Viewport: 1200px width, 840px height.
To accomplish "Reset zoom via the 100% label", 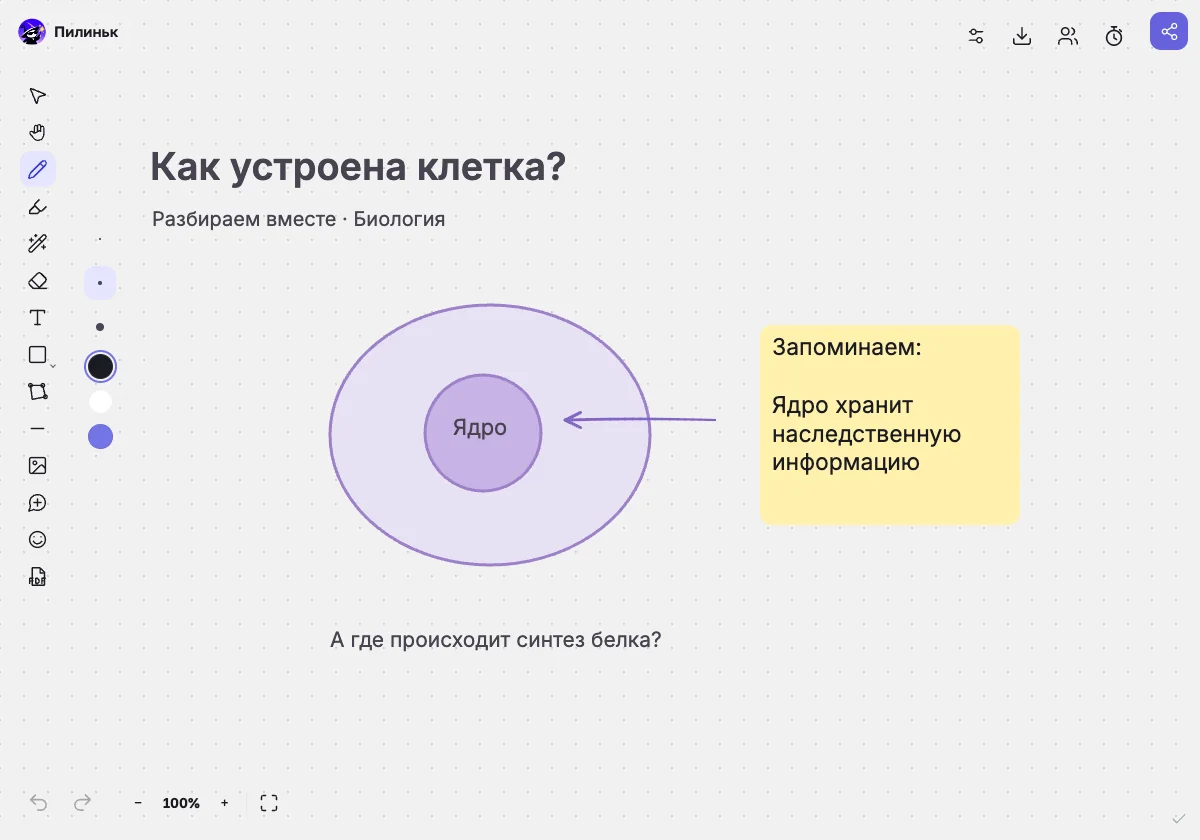I will click(x=181, y=803).
